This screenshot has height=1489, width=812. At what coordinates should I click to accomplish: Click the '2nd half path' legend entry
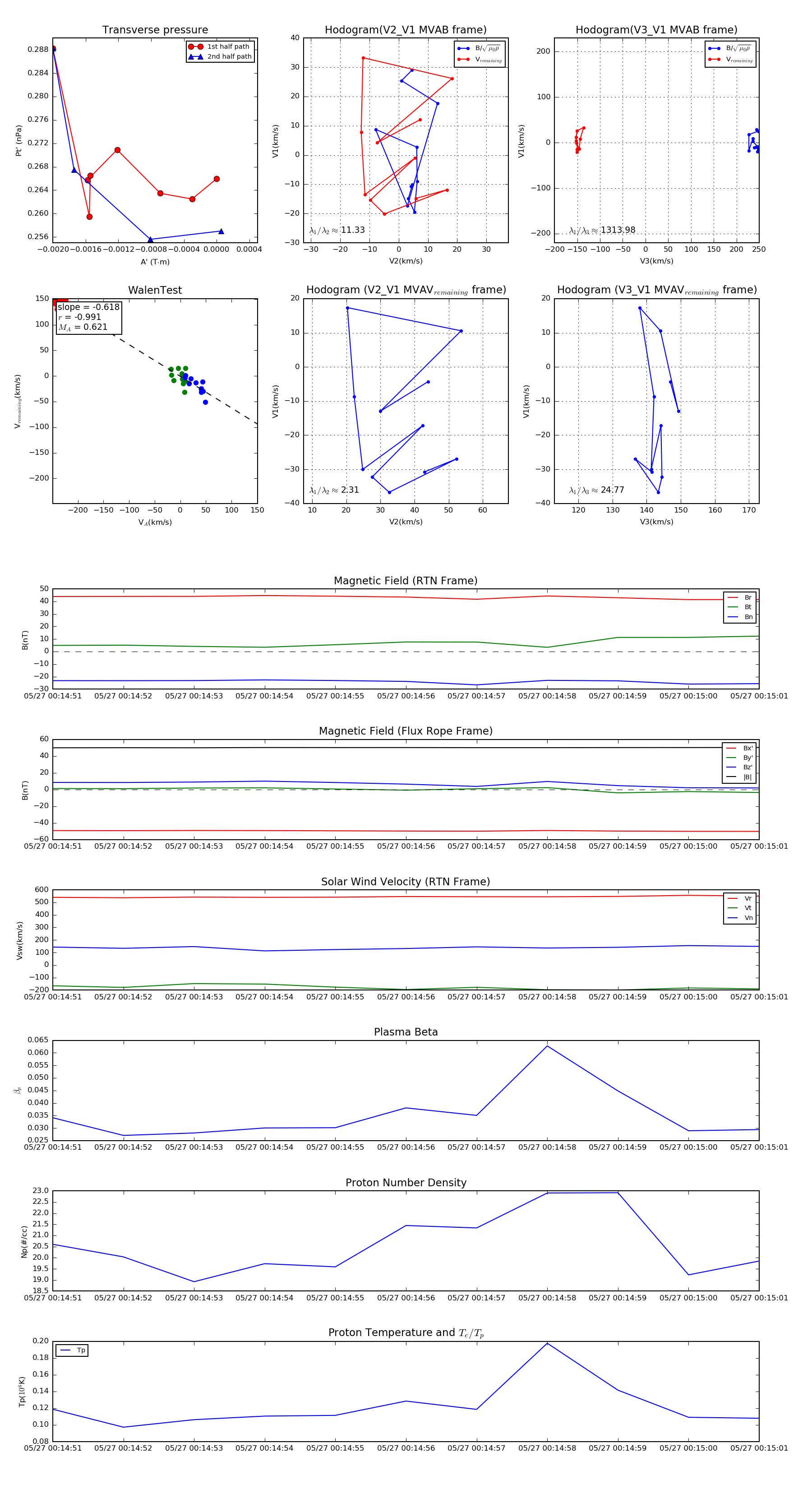(x=220, y=57)
